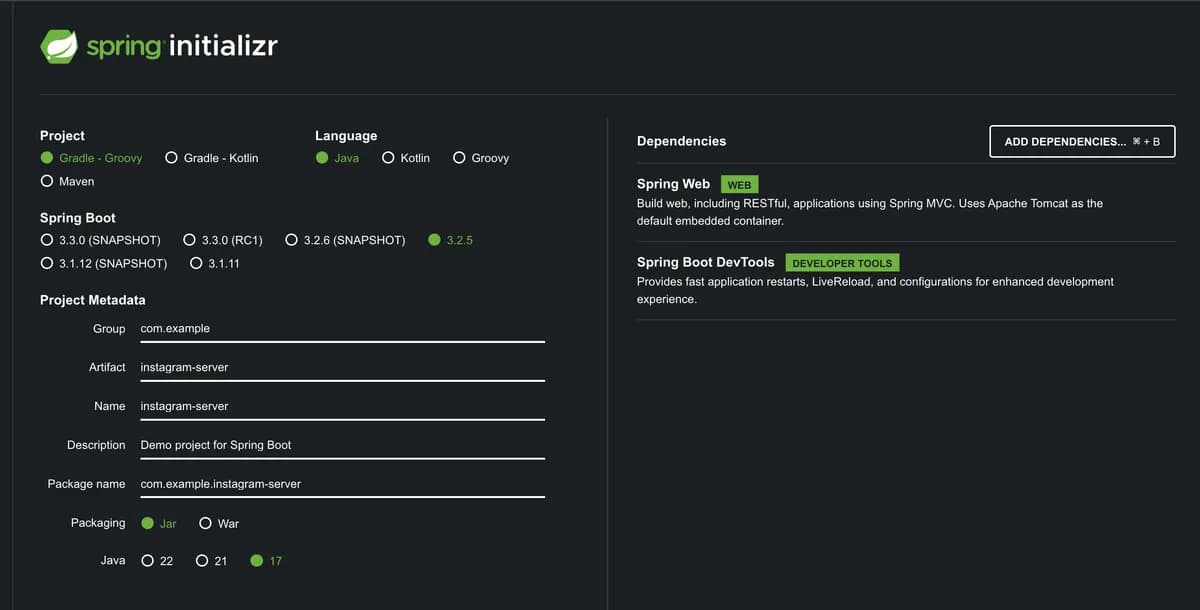
Task: Choose Jar packaging
Action: (158, 523)
